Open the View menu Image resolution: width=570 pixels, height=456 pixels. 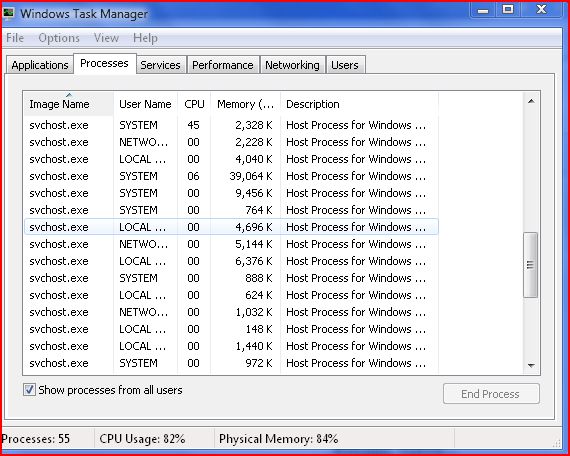(x=106, y=38)
